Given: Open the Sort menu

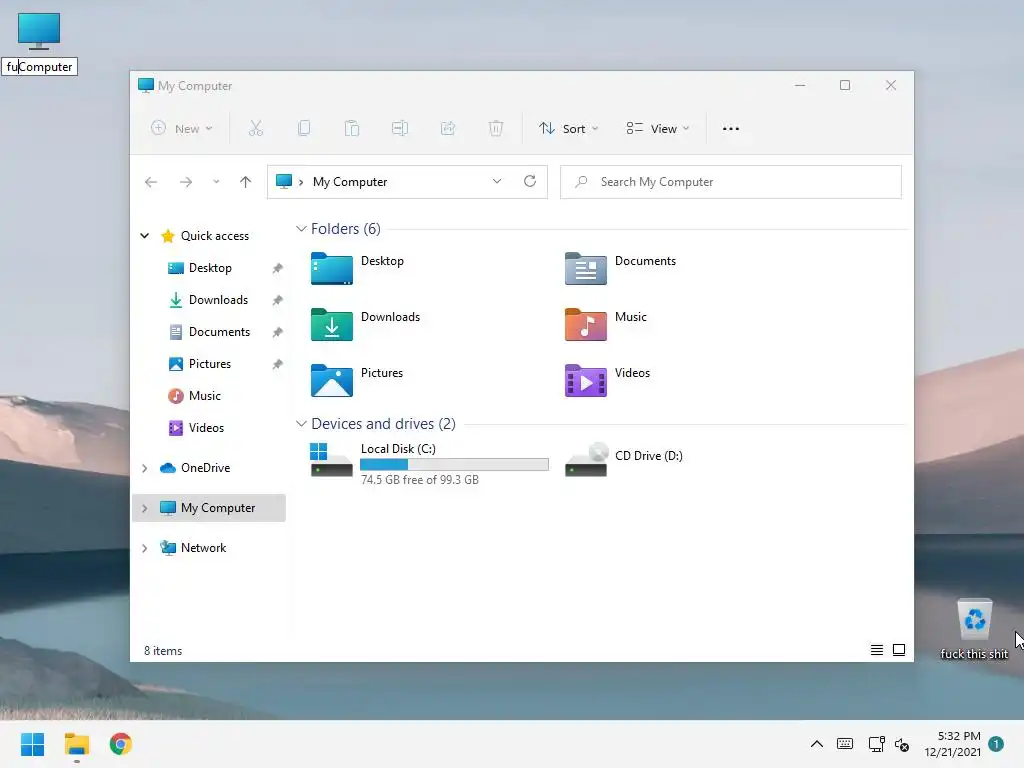Looking at the screenshot, I should click(568, 129).
